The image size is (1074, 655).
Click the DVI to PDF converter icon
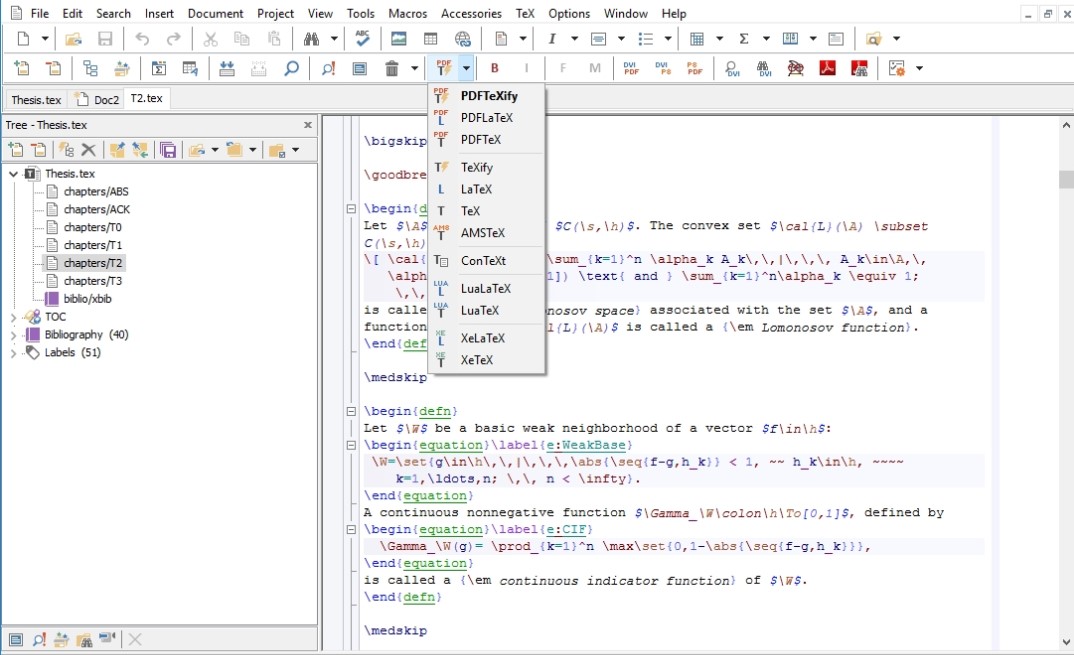(x=631, y=68)
